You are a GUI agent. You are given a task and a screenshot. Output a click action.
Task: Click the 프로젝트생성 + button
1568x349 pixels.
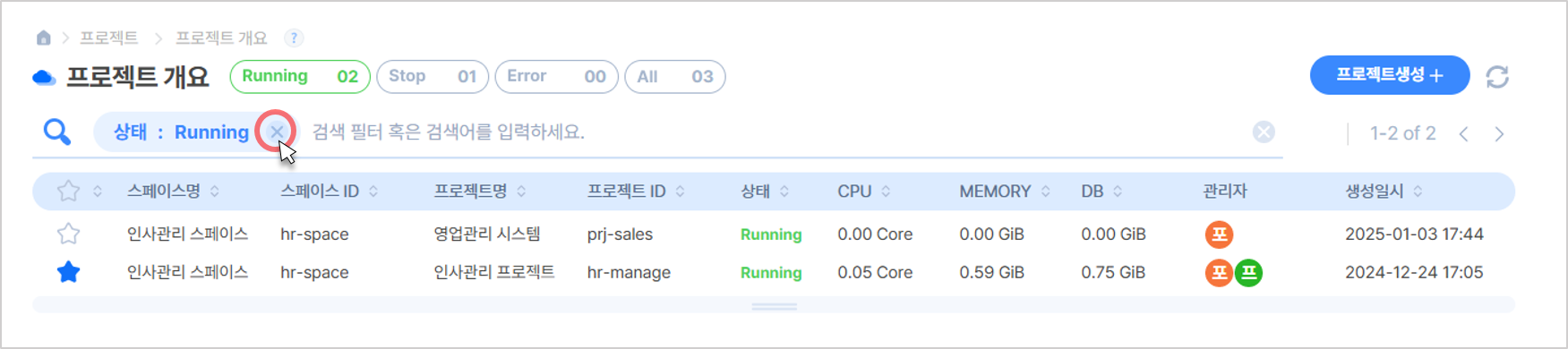click(x=1390, y=75)
